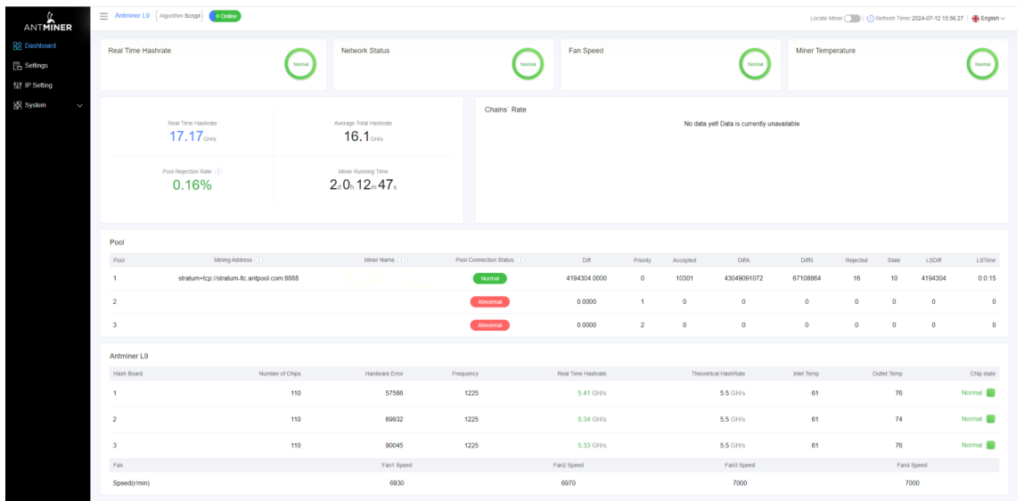This screenshot has width=1024, height=501.
Task: Click the 5.34 GH/s hashrate cell
Action: (x=592, y=419)
